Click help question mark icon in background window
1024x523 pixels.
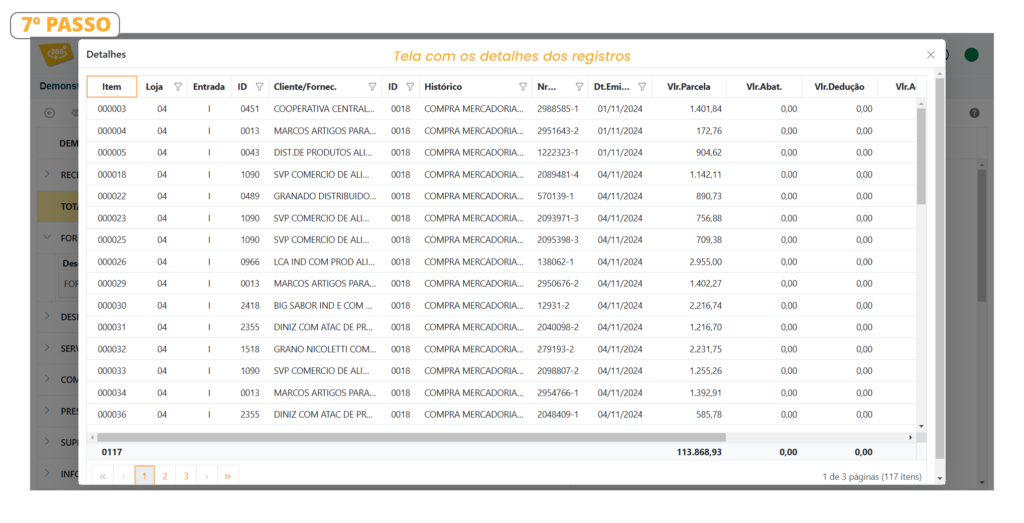(974, 113)
